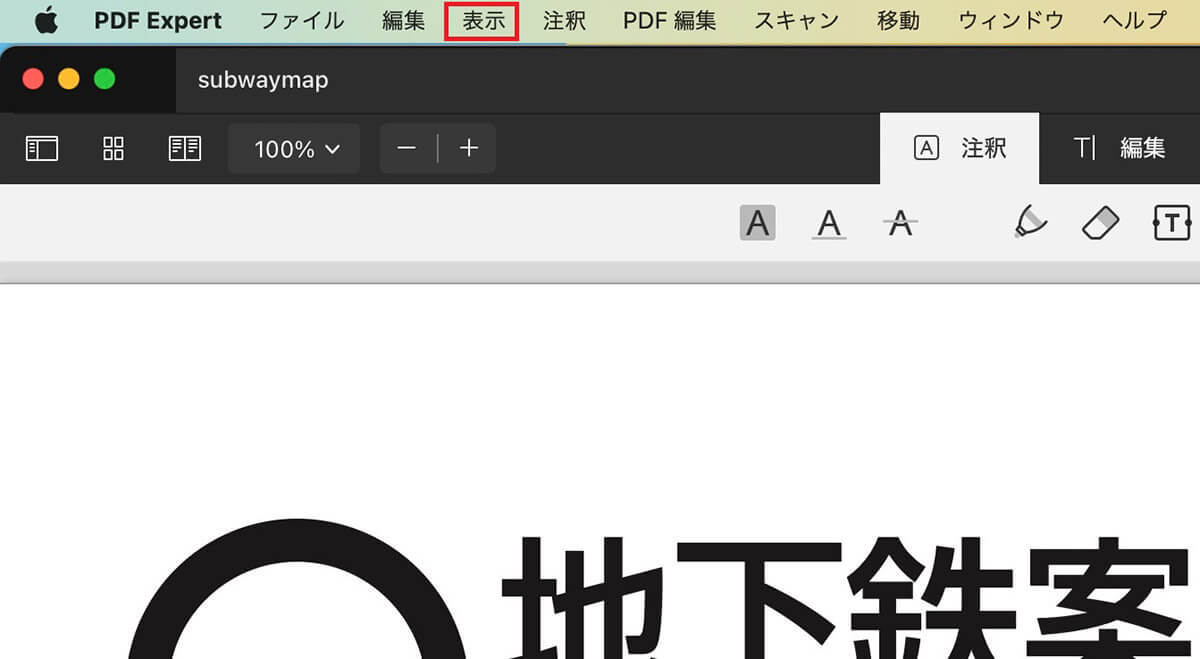The width and height of the screenshot is (1200, 659).
Task: Click the red close window button
Action: tap(33, 79)
